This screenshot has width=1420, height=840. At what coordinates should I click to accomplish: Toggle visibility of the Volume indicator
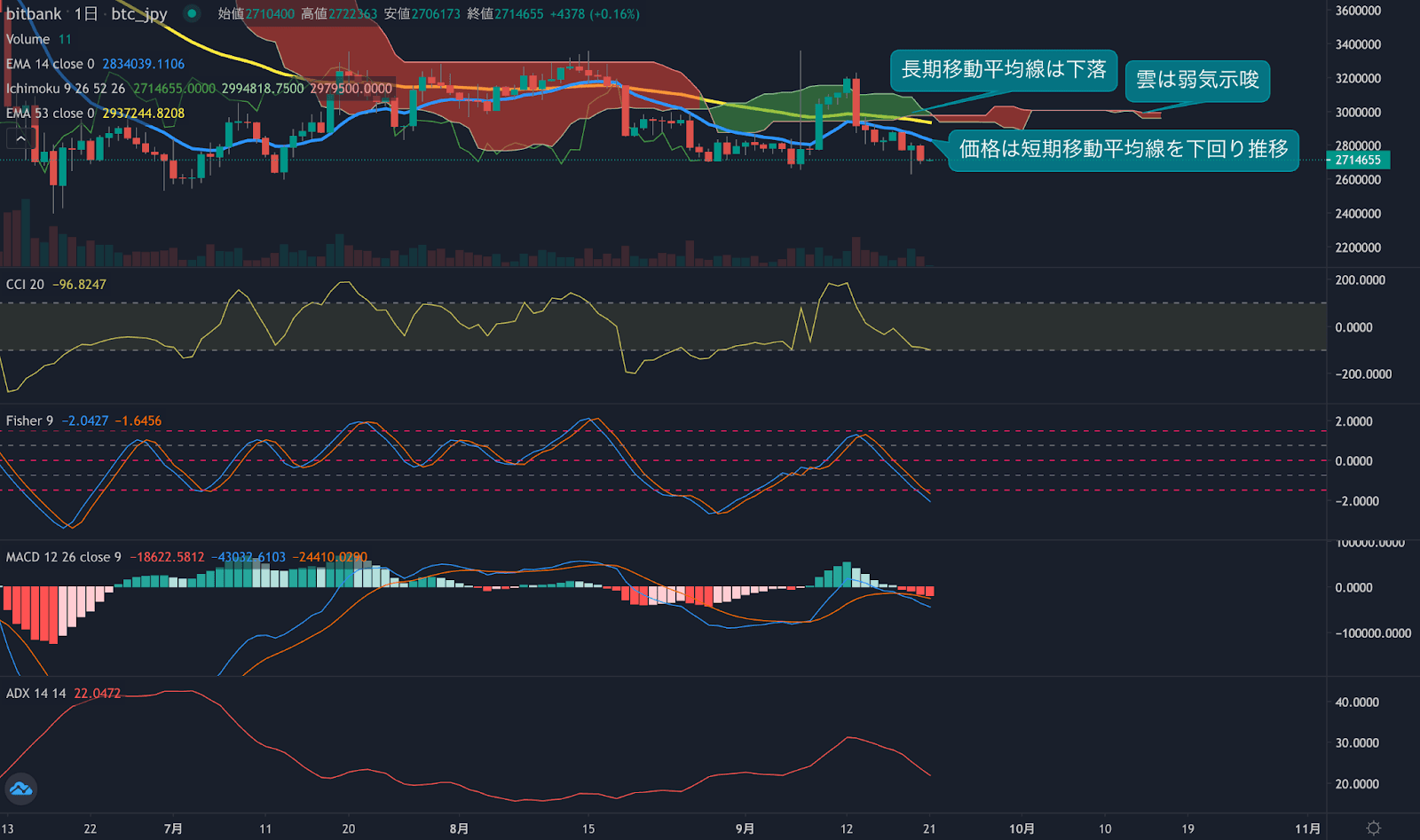click(27, 39)
